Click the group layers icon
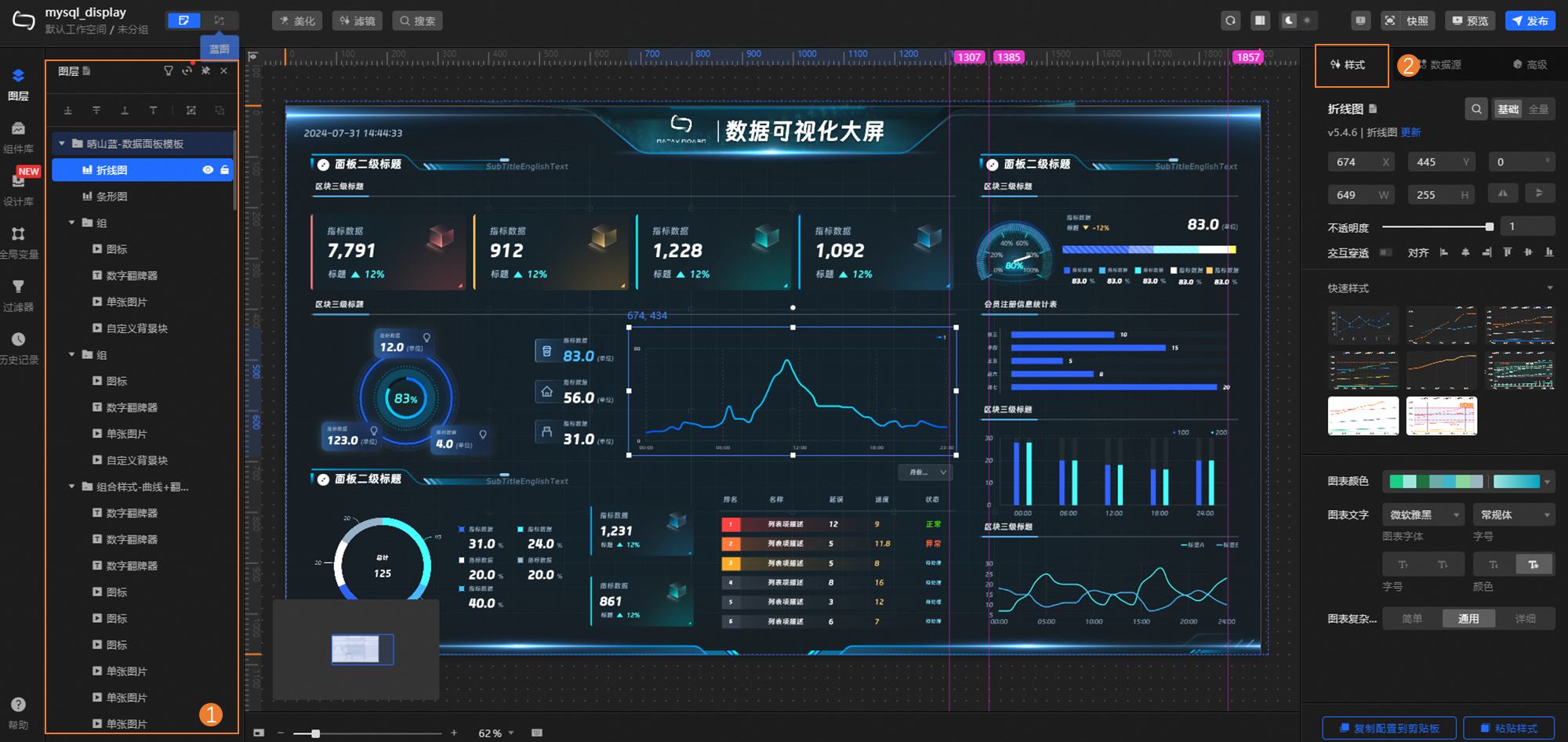 tap(191, 110)
